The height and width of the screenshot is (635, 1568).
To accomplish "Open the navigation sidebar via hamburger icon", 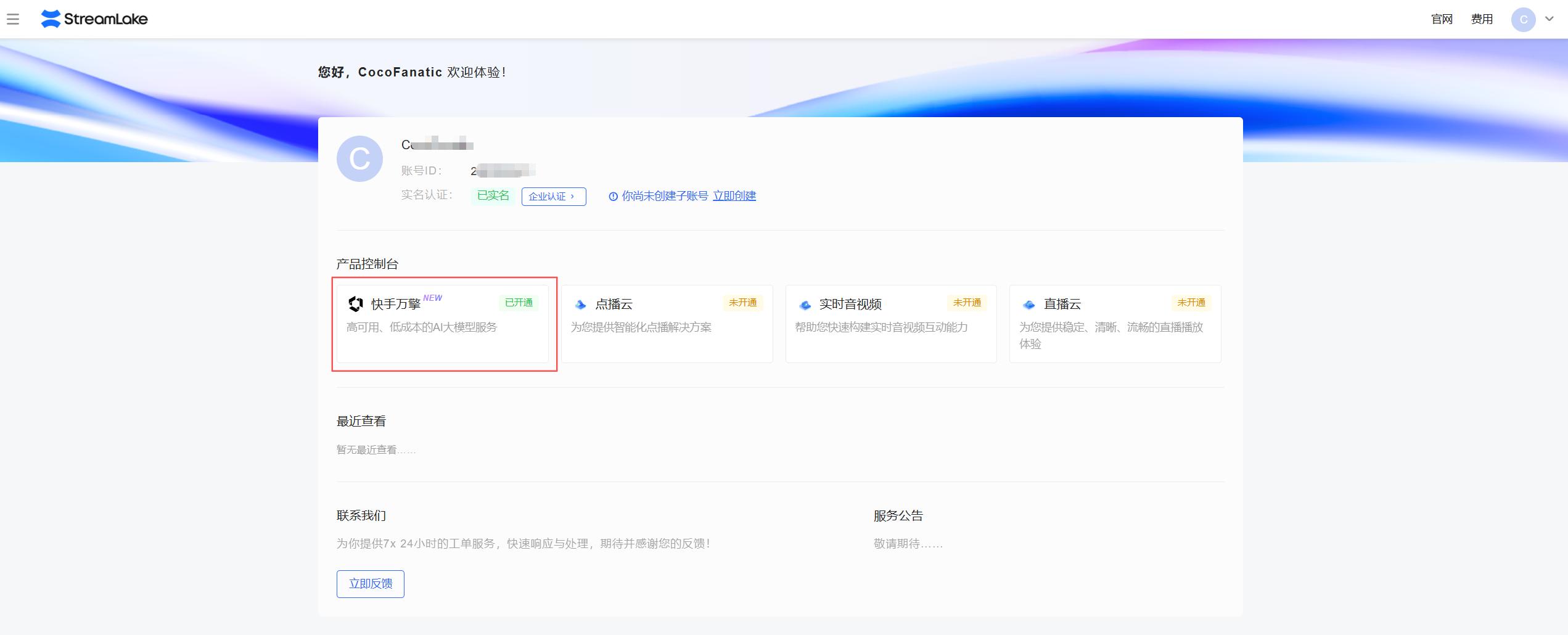I will 14,19.
